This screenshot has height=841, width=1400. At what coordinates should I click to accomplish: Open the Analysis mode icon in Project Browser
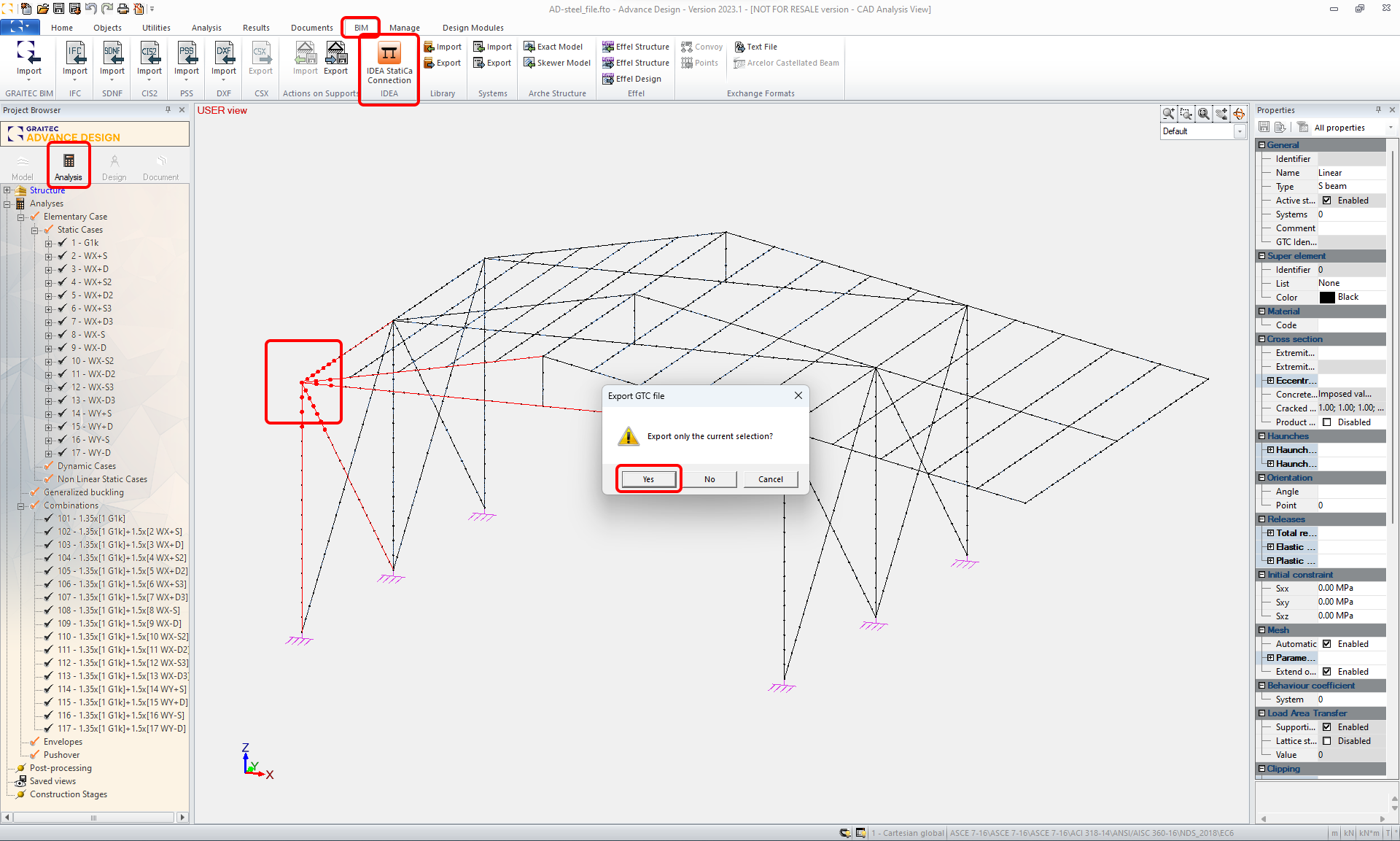69,161
